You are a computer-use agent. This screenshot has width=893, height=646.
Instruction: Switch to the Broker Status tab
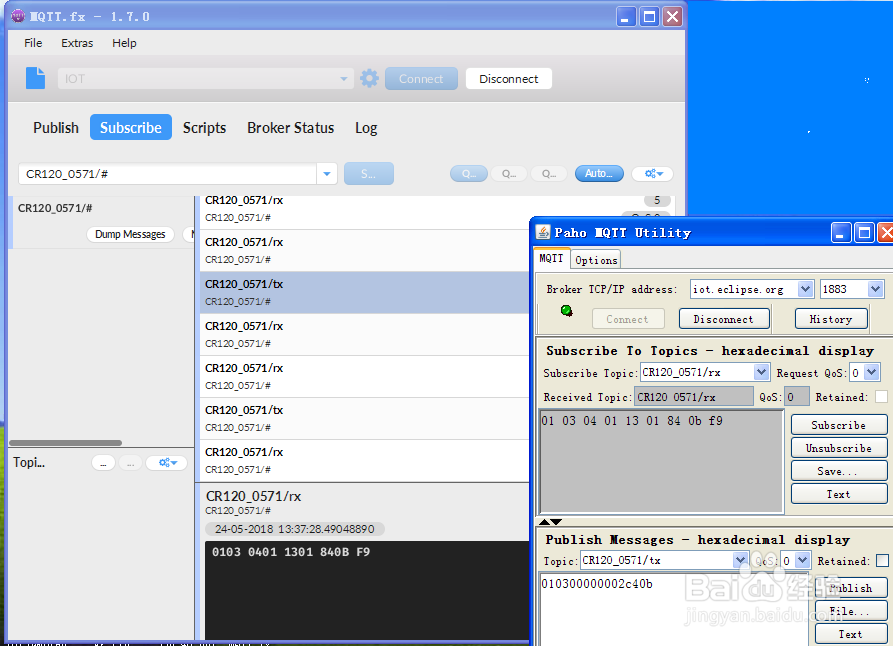[290, 128]
